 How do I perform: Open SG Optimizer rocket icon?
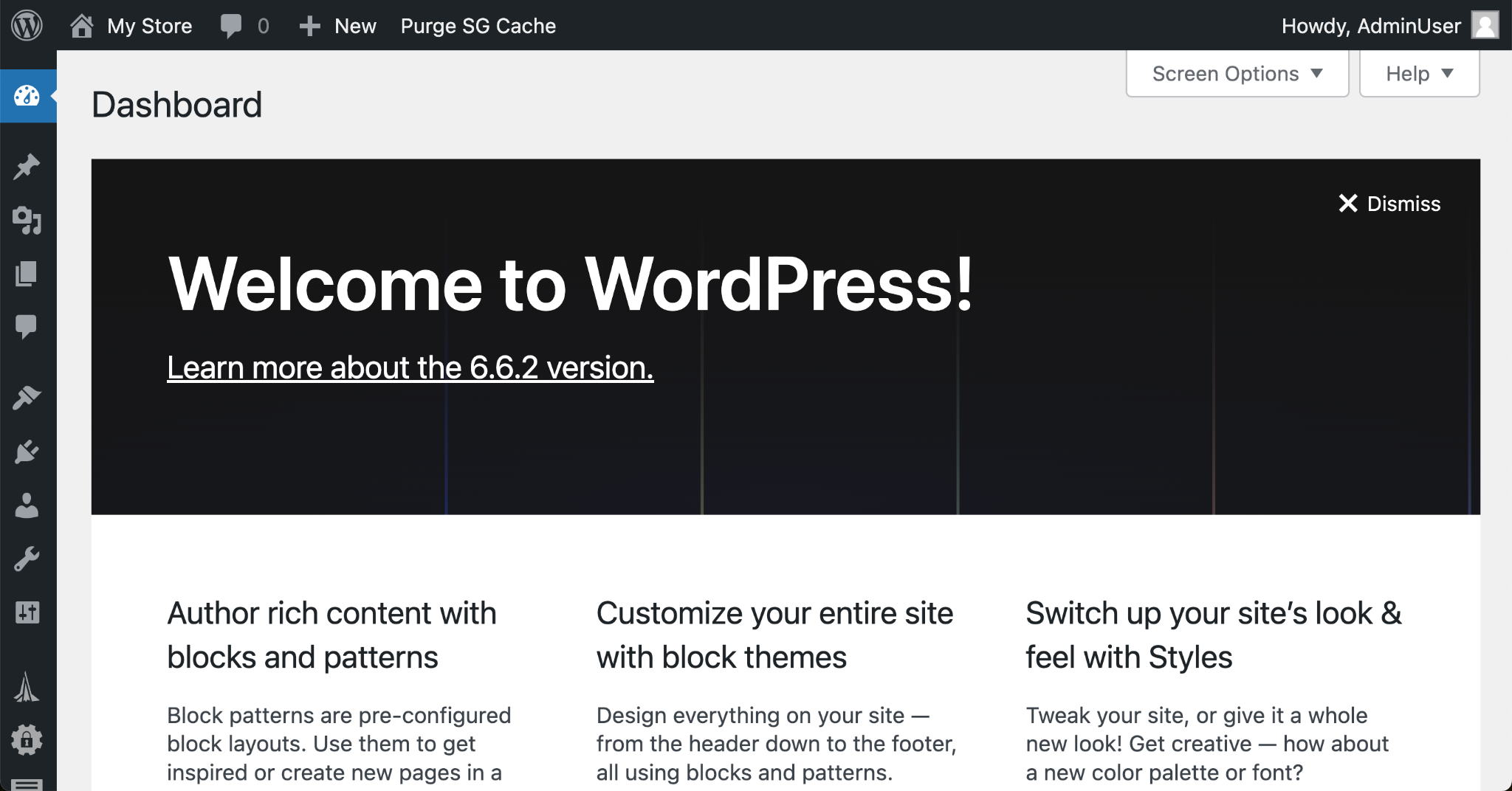[27, 686]
